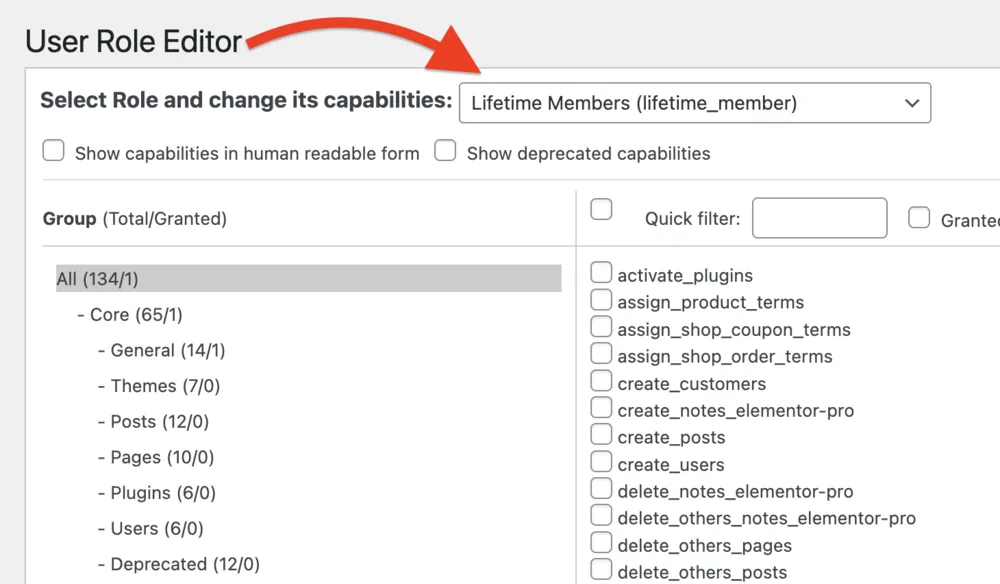Toggle the Granted Only filter checkbox

[919, 218]
